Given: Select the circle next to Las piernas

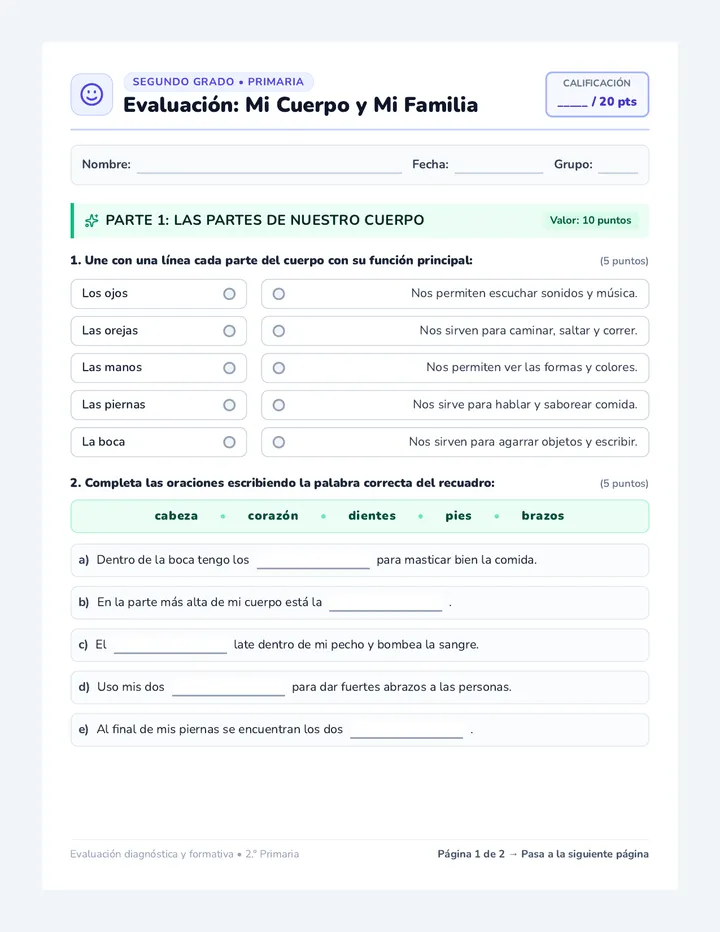Looking at the screenshot, I should coord(229,405).
